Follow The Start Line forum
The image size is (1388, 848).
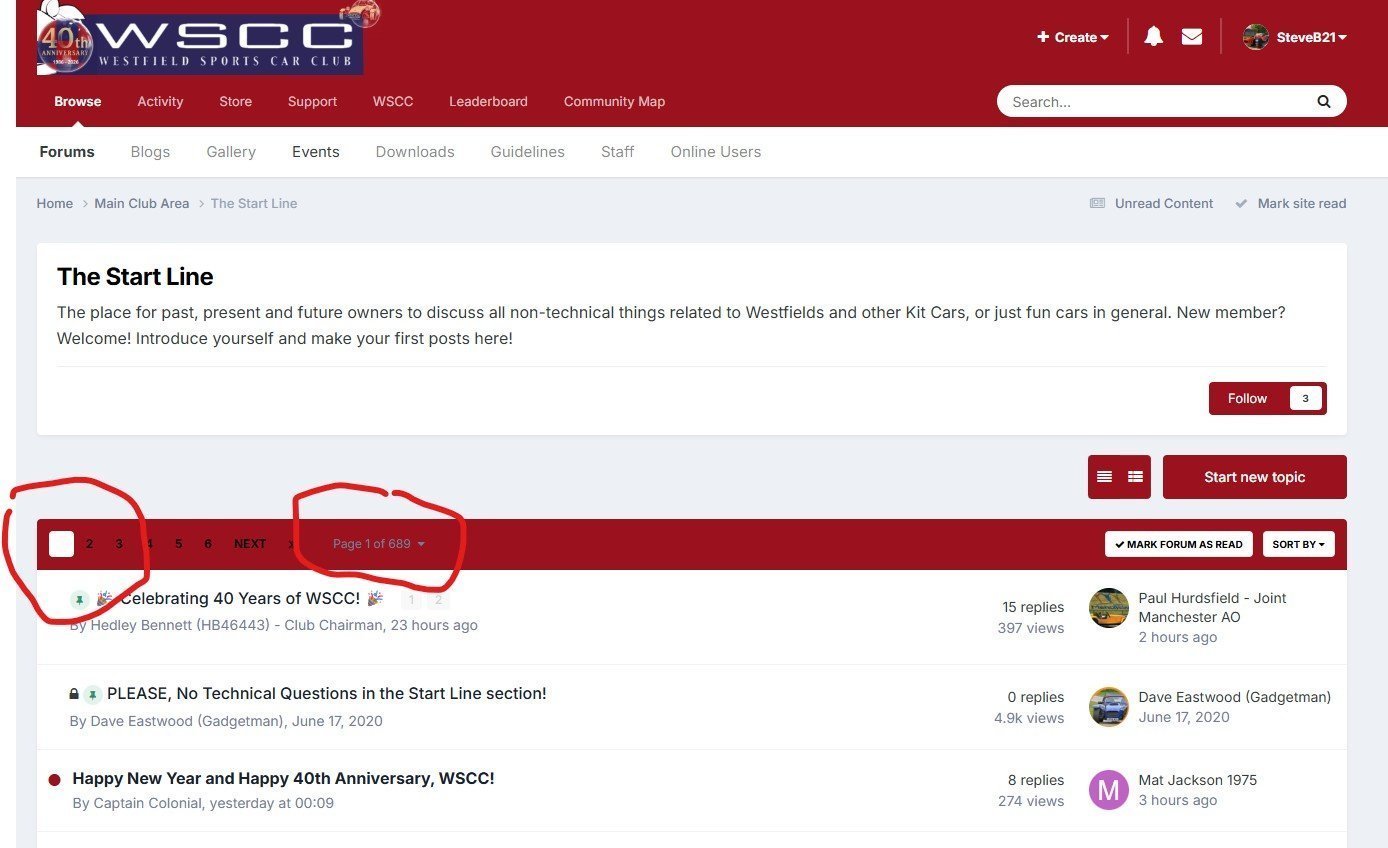pos(1247,398)
